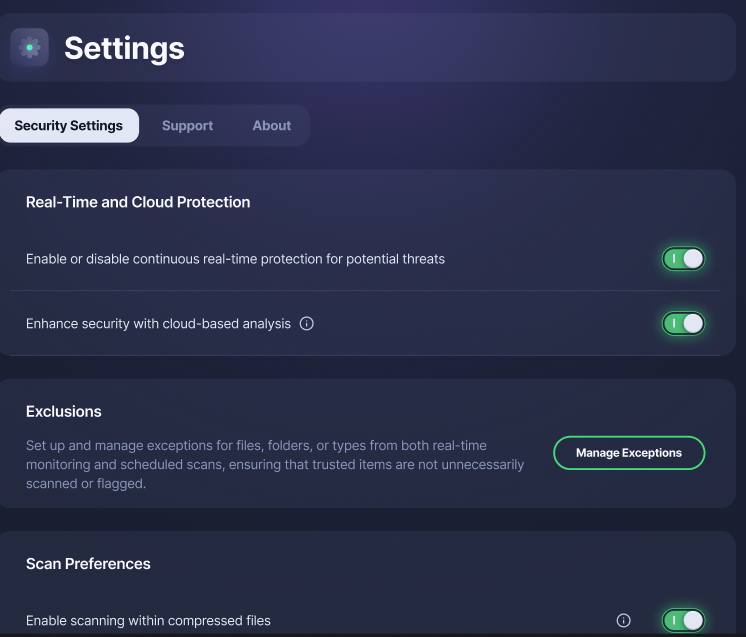Viewport: 746px width, 637px height.
Task: Click the Exclusions section heading
Action: coord(64,412)
